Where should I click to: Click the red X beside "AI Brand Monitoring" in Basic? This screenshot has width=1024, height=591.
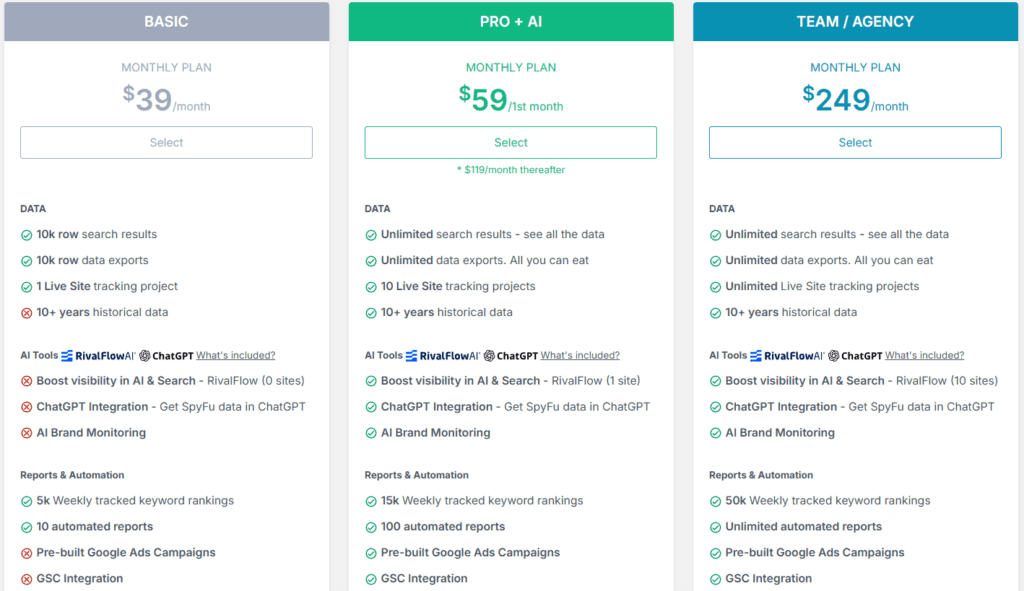click(x=27, y=433)
